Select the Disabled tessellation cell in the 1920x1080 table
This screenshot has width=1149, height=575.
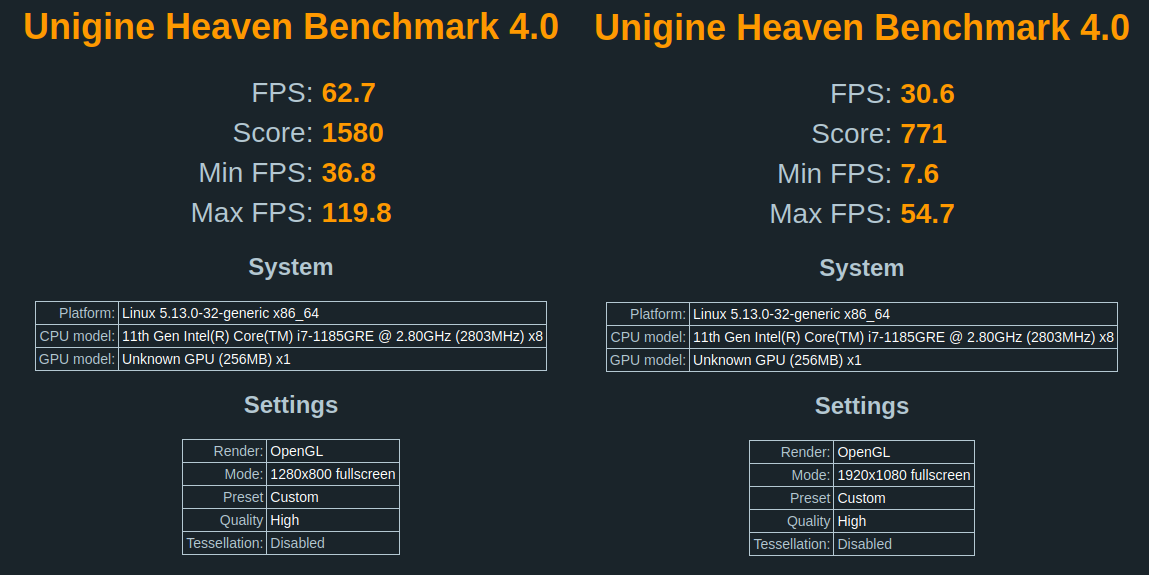coord(904,544)
